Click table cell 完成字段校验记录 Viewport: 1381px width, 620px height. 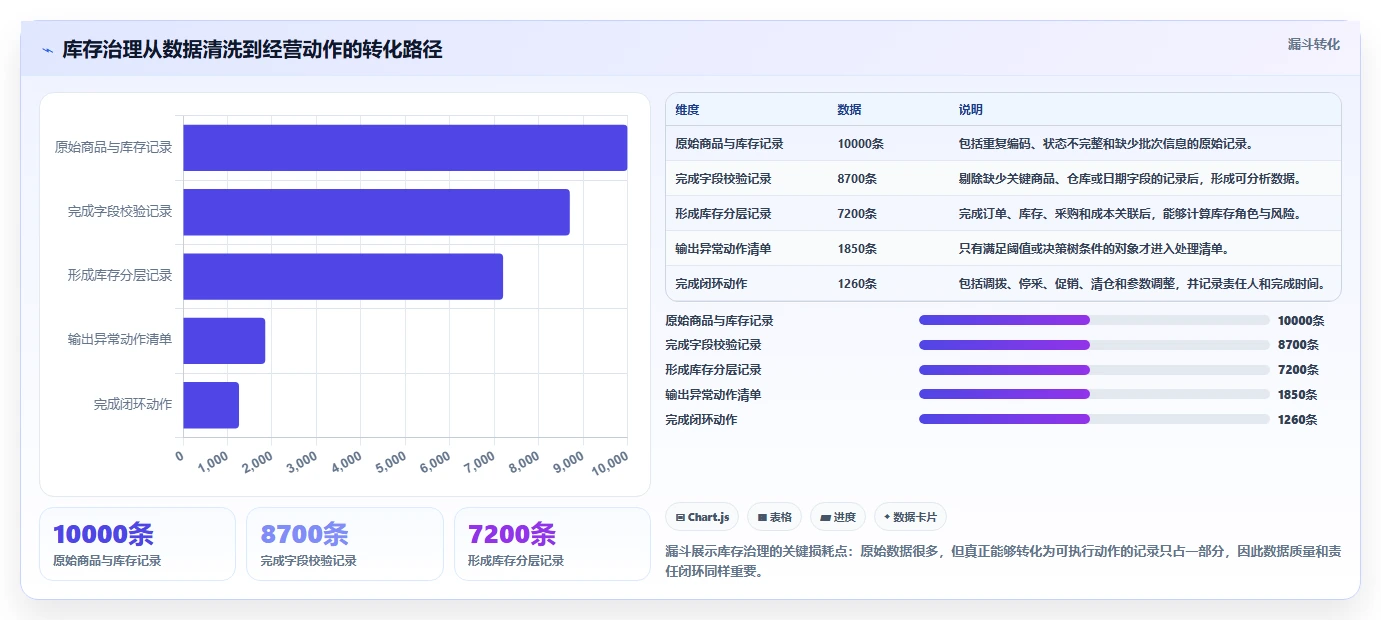click(x=723, y=178)
